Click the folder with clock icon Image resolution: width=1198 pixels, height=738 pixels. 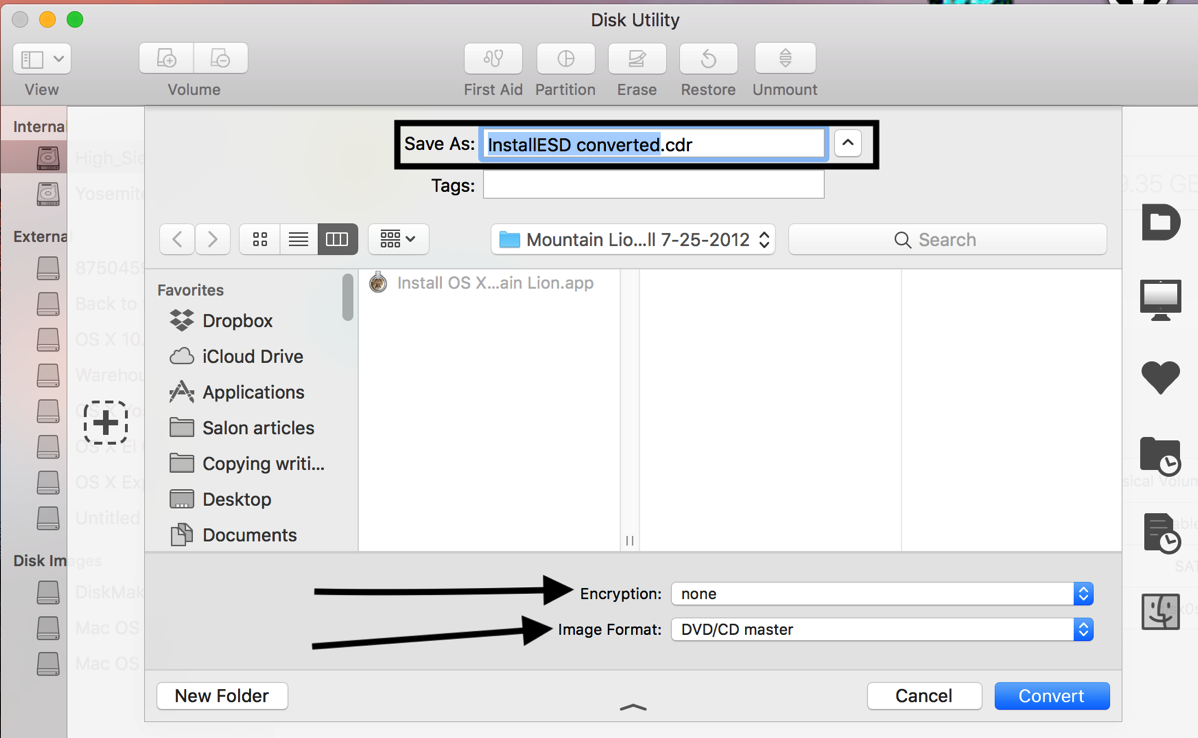[x=1161, y=456]
